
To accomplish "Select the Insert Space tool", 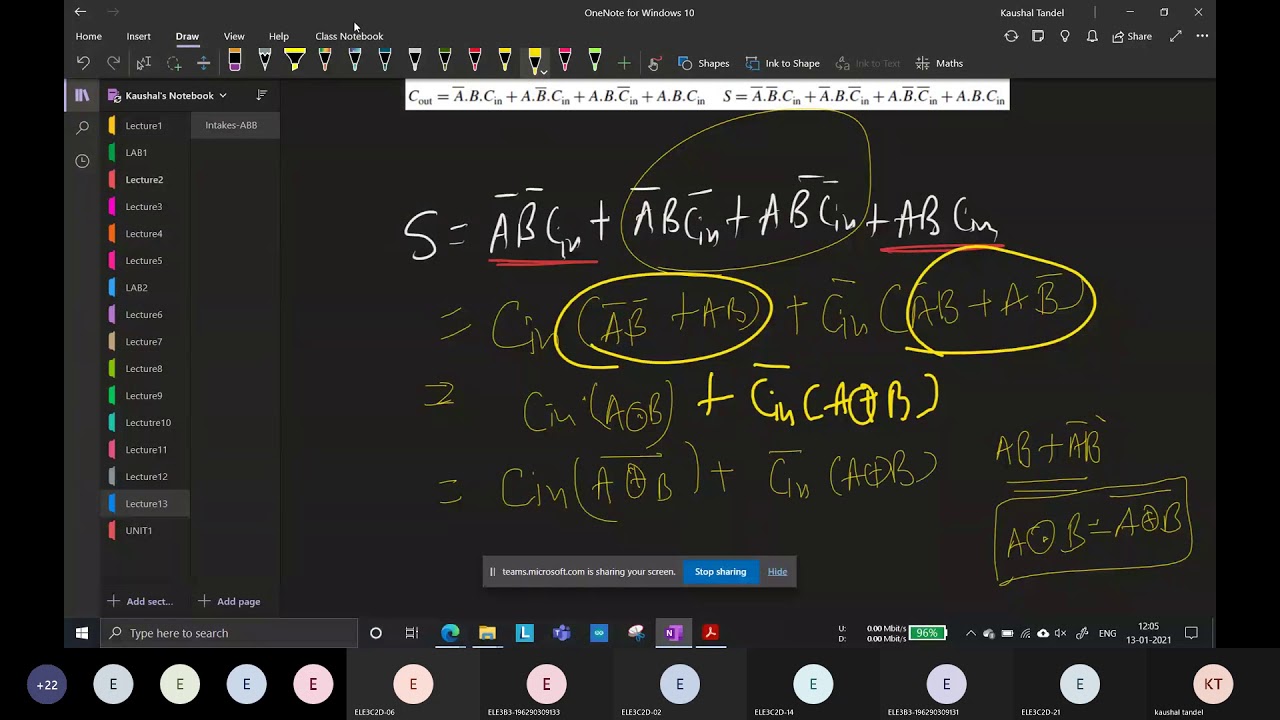I will coord(203,63).
